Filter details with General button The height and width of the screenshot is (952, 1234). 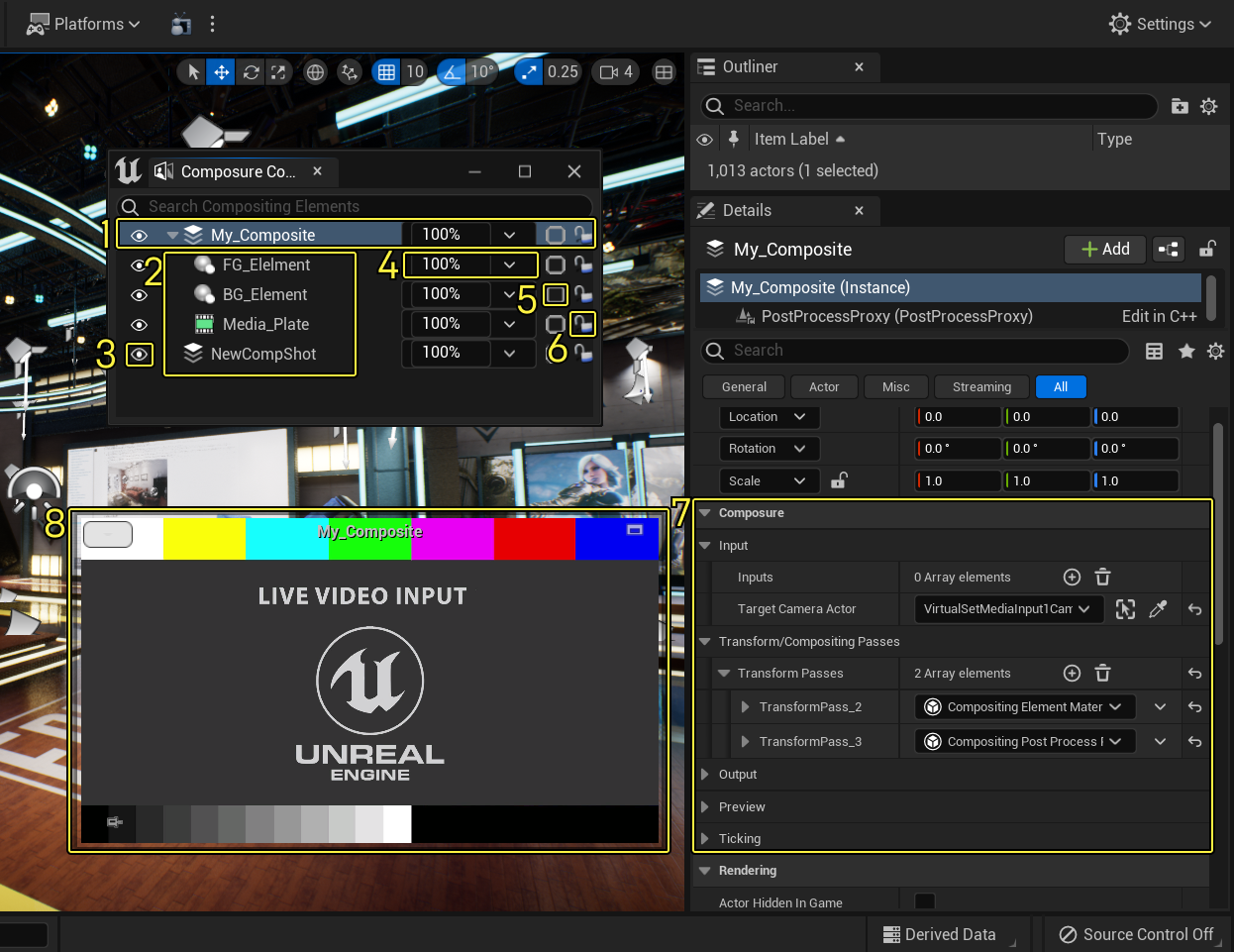(744, 386)
